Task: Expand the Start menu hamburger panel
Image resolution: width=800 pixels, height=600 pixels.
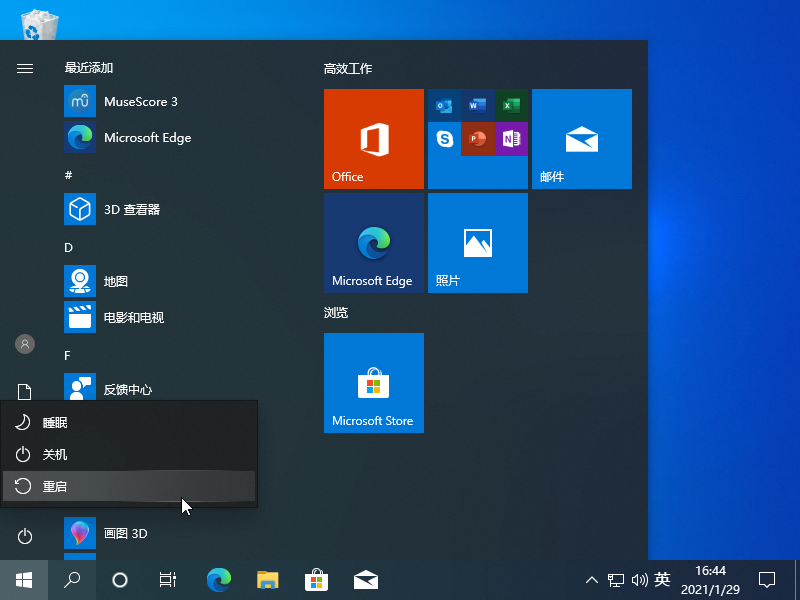Action: [x=24, y=69]
